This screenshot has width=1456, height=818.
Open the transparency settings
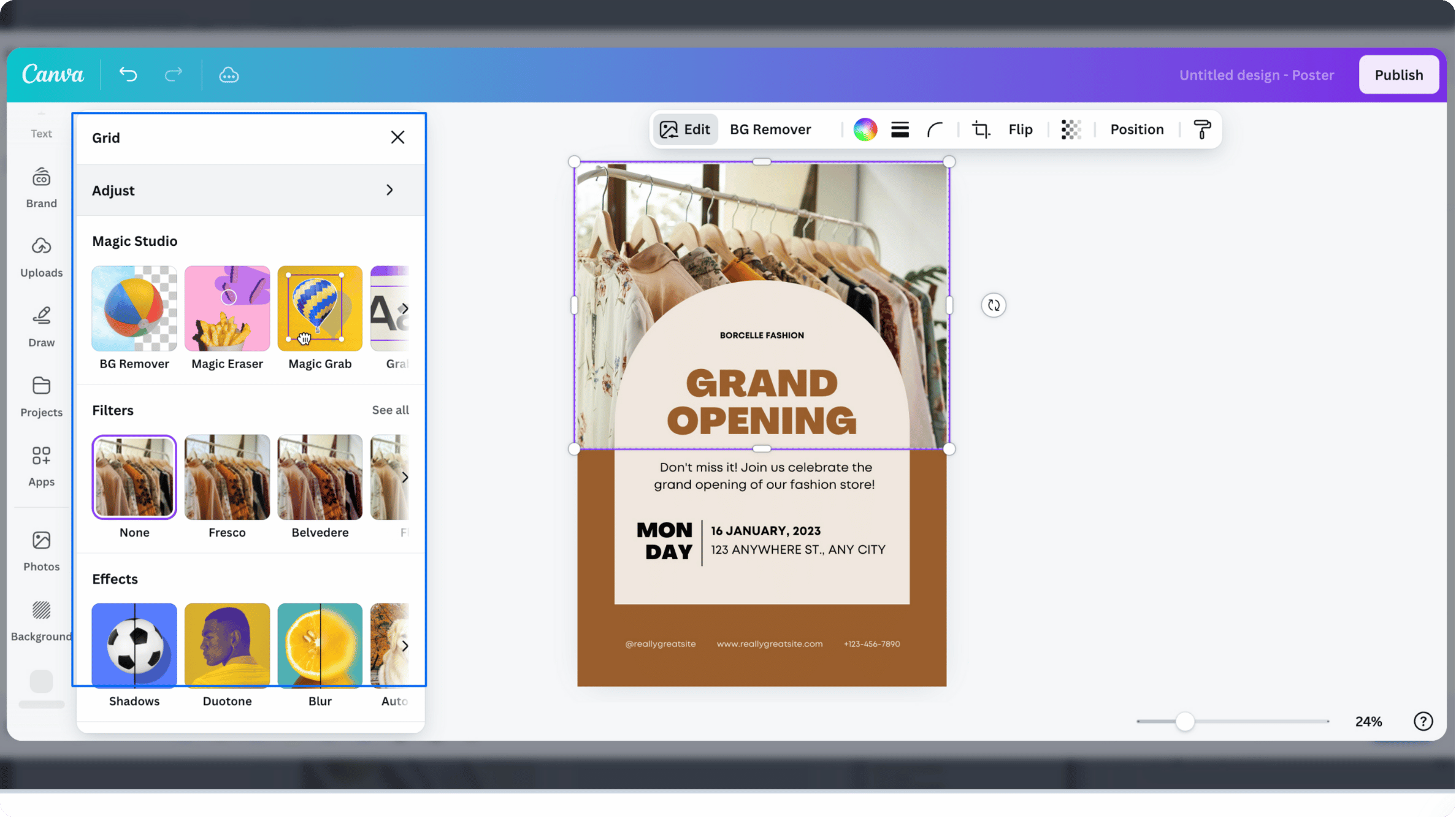tap(1070, 129)
